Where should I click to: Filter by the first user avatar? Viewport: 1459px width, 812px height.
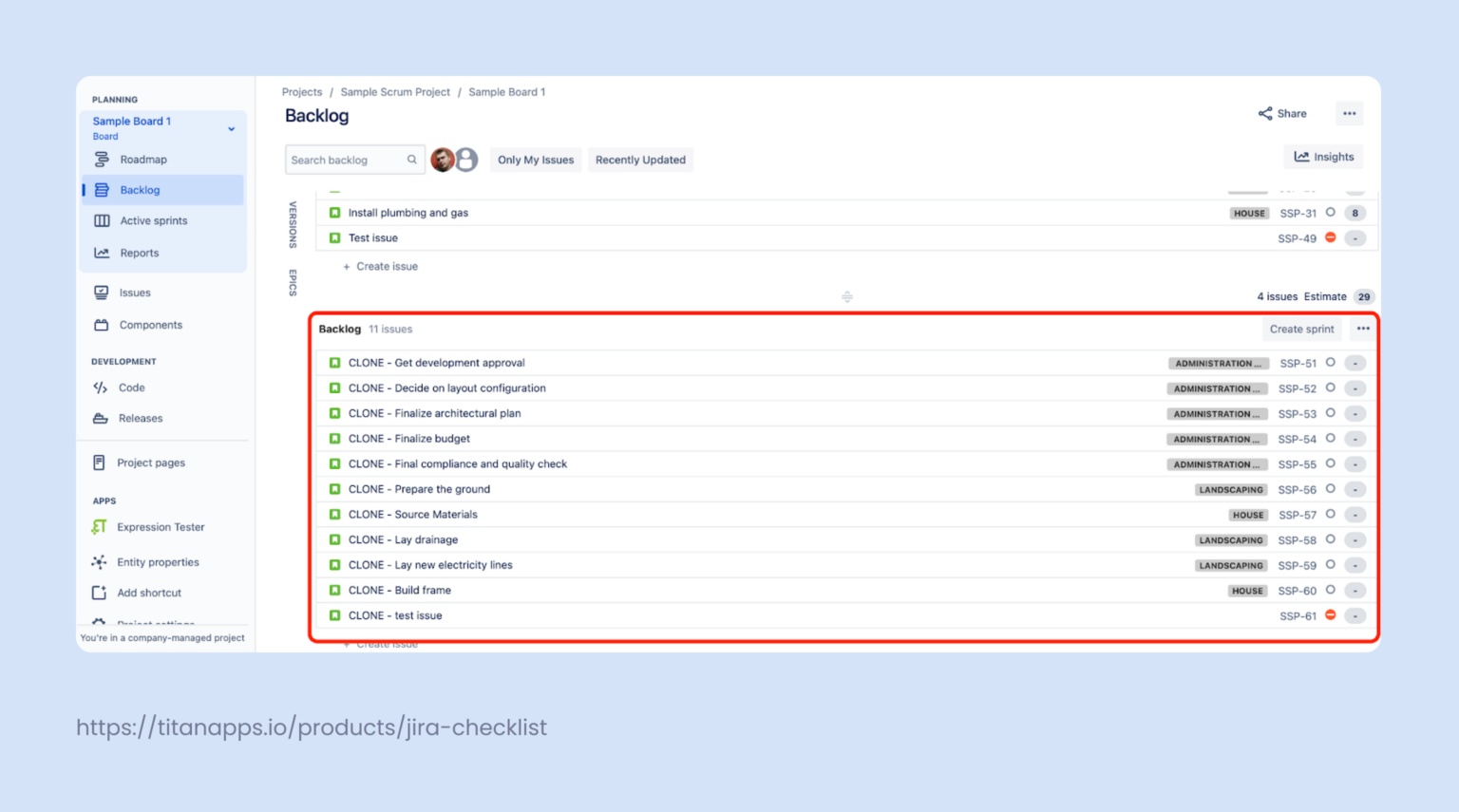pos(443,160)
